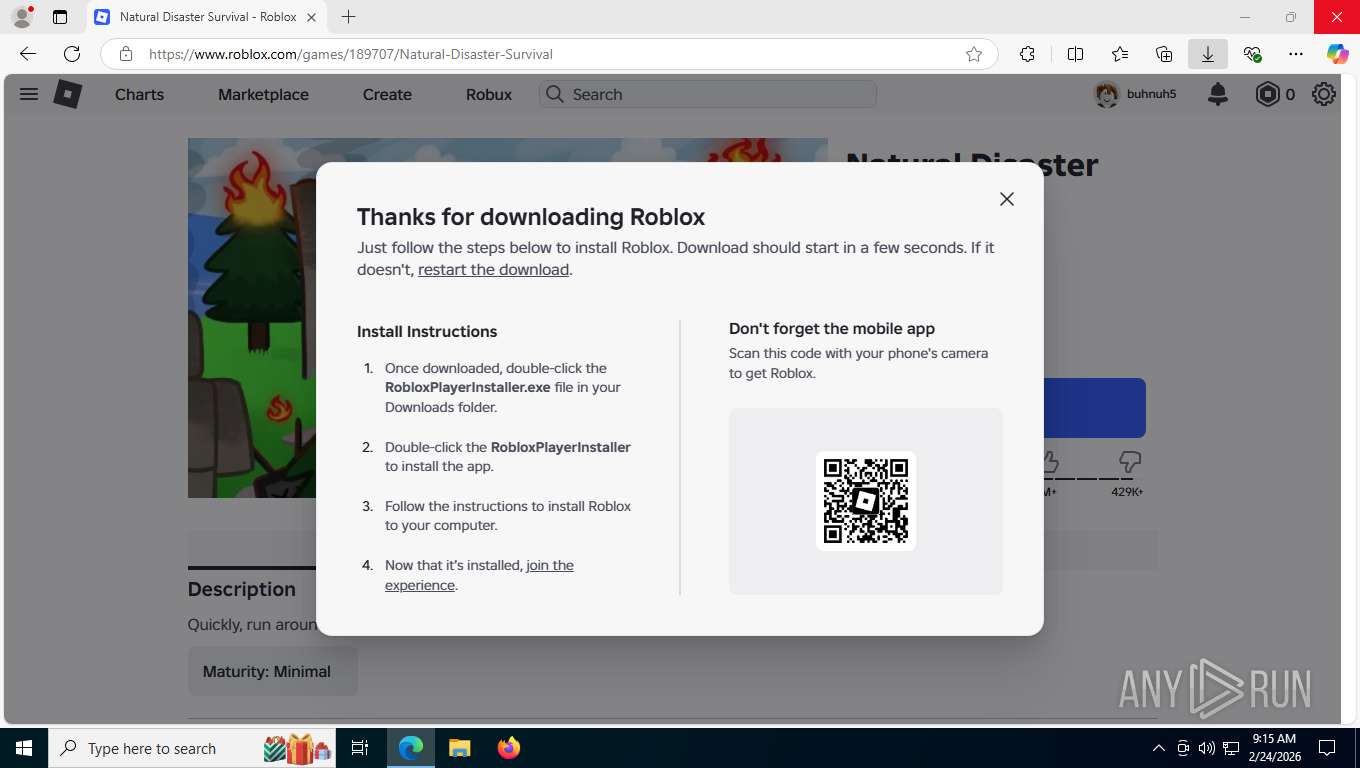Viewport: 1360px width, 768px height.
Task: Select the Robux menu item
Action: point(489,94)
